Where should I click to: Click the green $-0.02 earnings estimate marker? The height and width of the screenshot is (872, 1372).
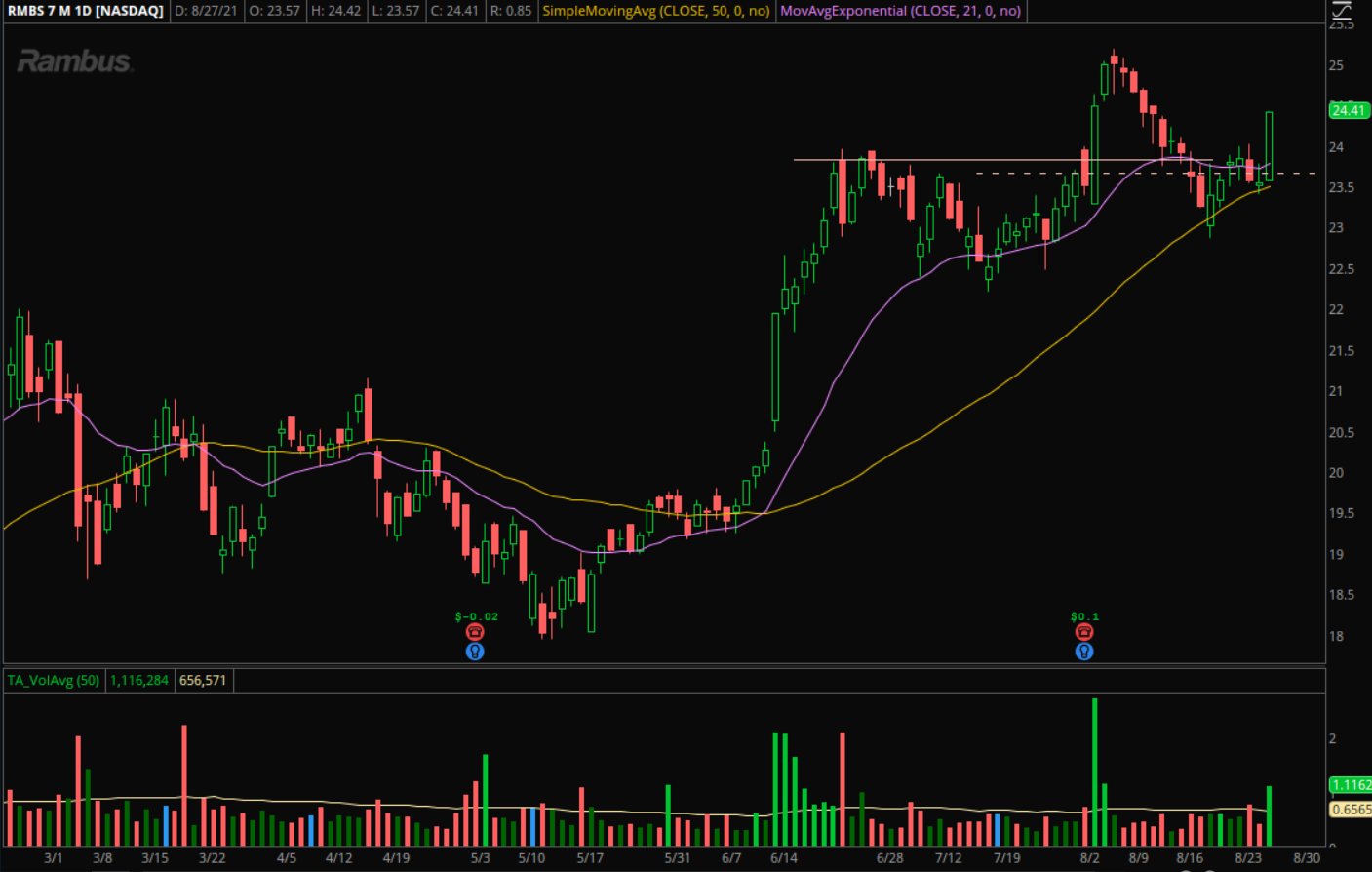tap(477, 614)
